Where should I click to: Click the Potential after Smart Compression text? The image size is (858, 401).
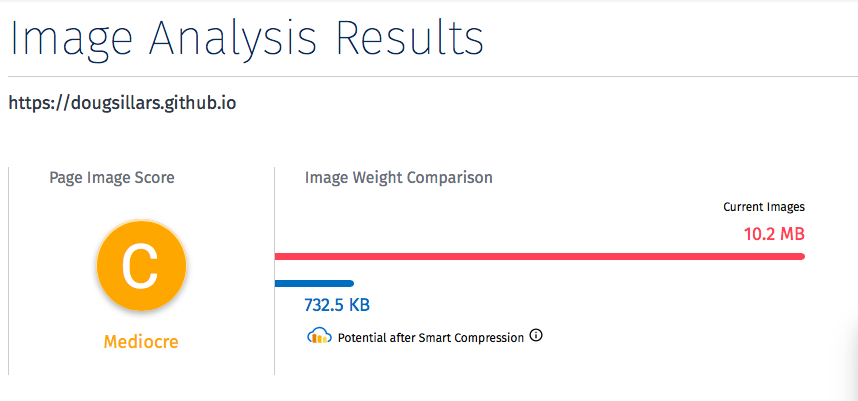(x=431, y=337)
